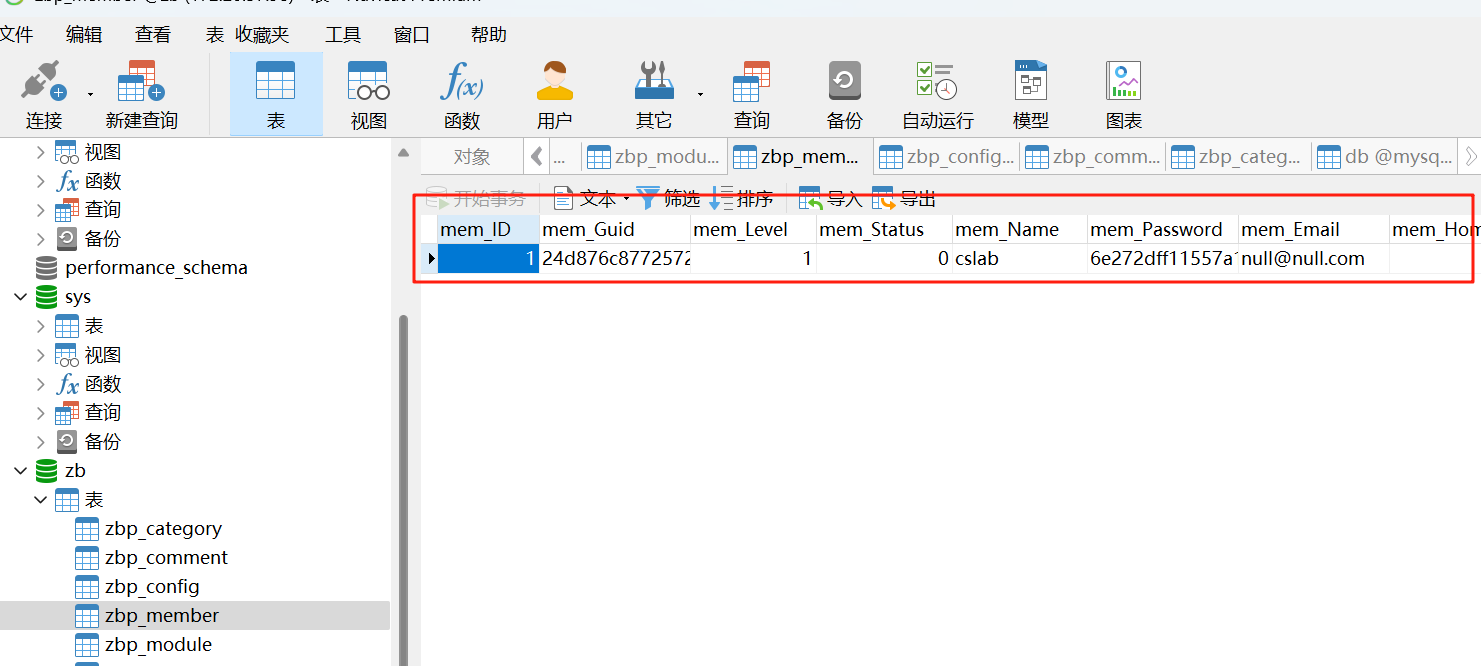Open the 文件 menu
Viewport: 1481px width, 666px height.
click(x=16, y=35)
